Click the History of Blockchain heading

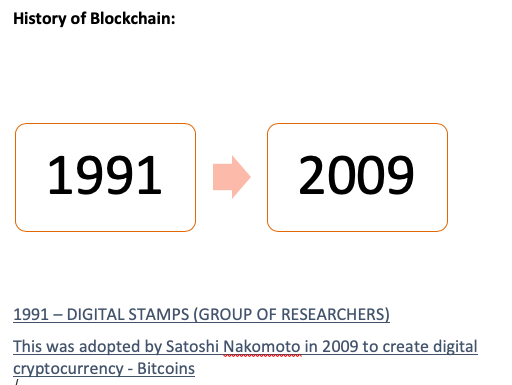pos(94,19)
